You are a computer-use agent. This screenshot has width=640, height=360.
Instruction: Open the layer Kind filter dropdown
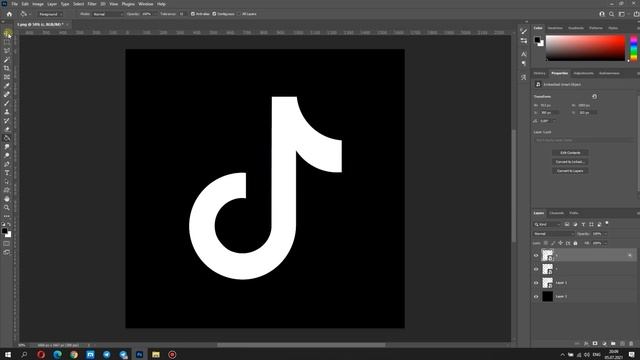(x=547, y=224)
